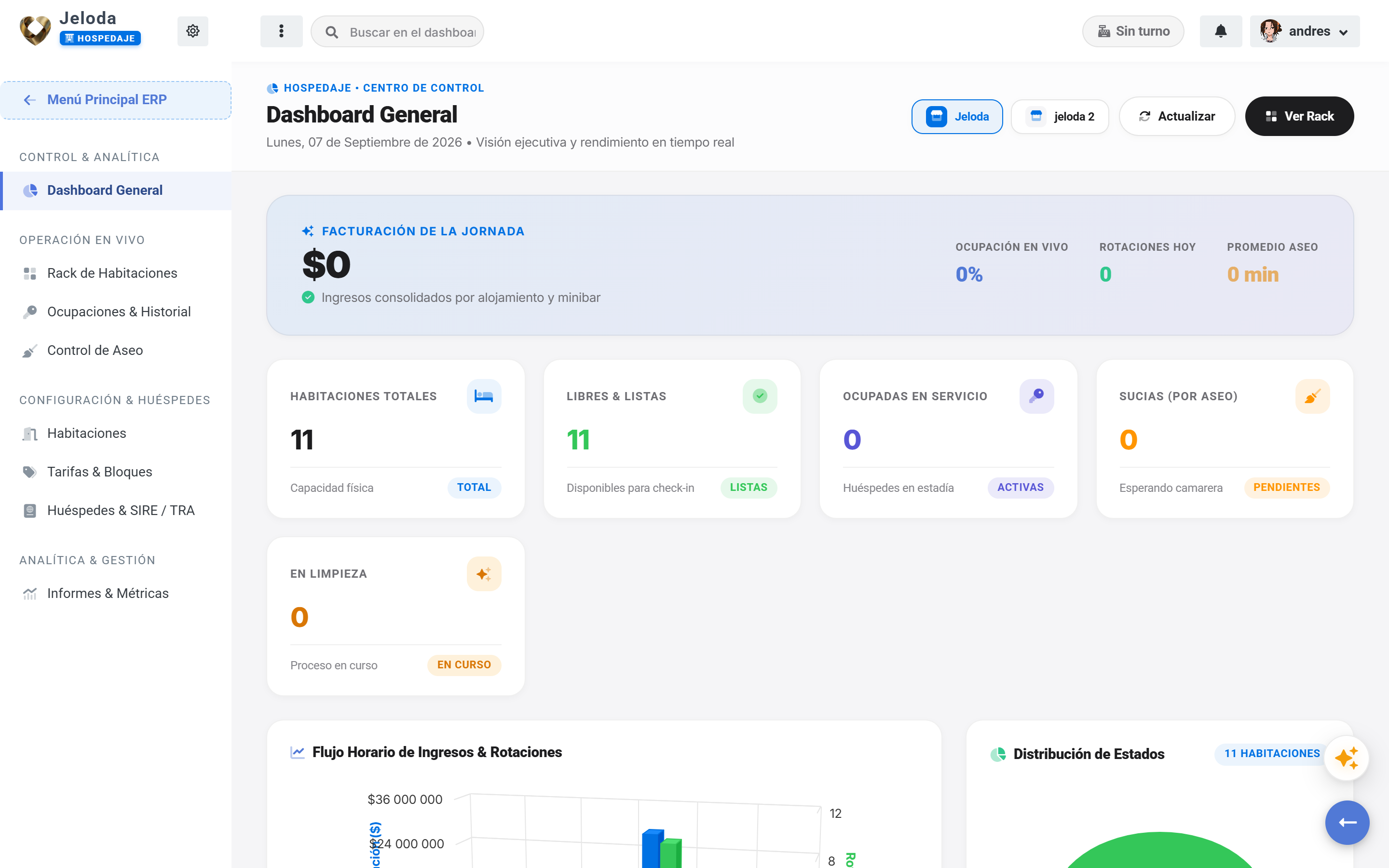Click the bed icon in Habitaciones Totales
Image resolution: width=1389 pixels, height=868 pixels.
click(x=484, y=396)
